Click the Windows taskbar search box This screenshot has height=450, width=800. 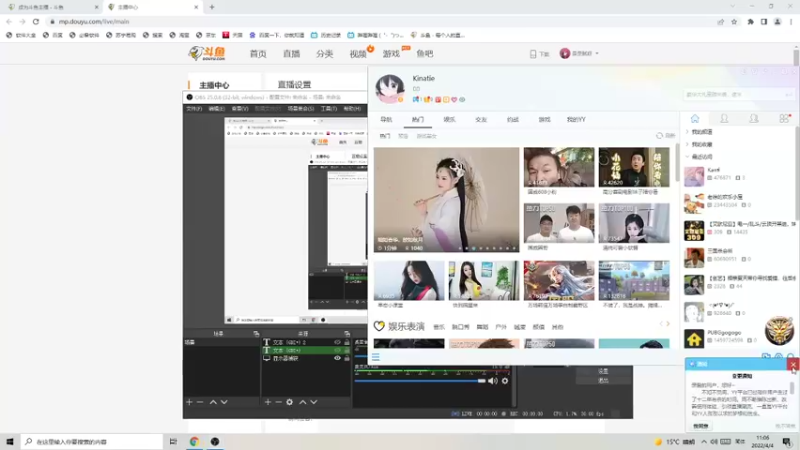[x=92, y=441]
